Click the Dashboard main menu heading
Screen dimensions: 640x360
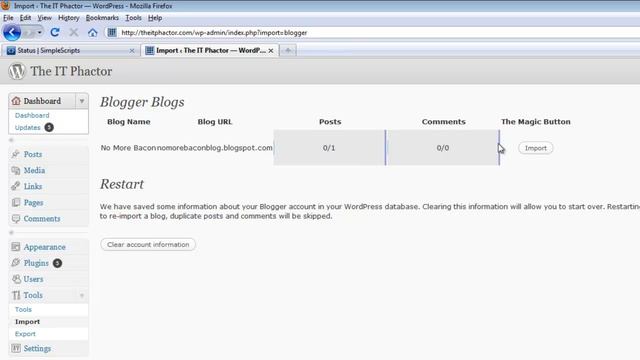pos(42,101)
